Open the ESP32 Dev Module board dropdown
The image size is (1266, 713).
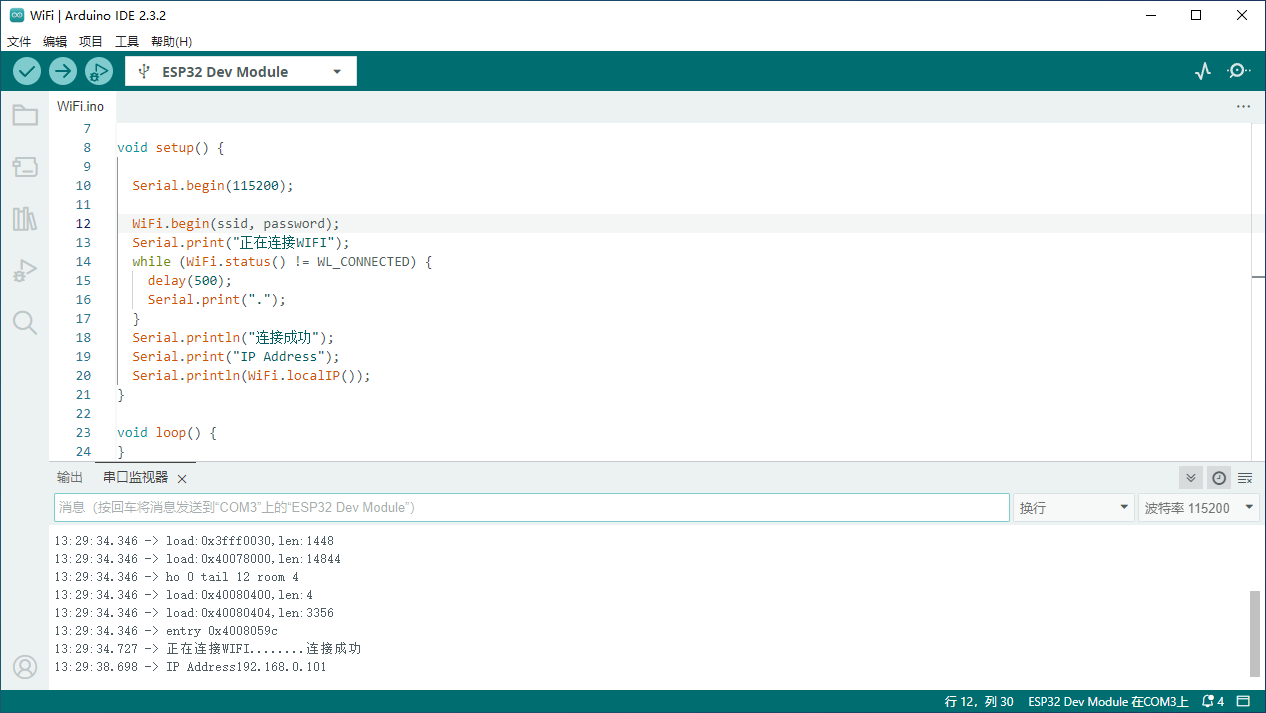click(x=241, y=71)
